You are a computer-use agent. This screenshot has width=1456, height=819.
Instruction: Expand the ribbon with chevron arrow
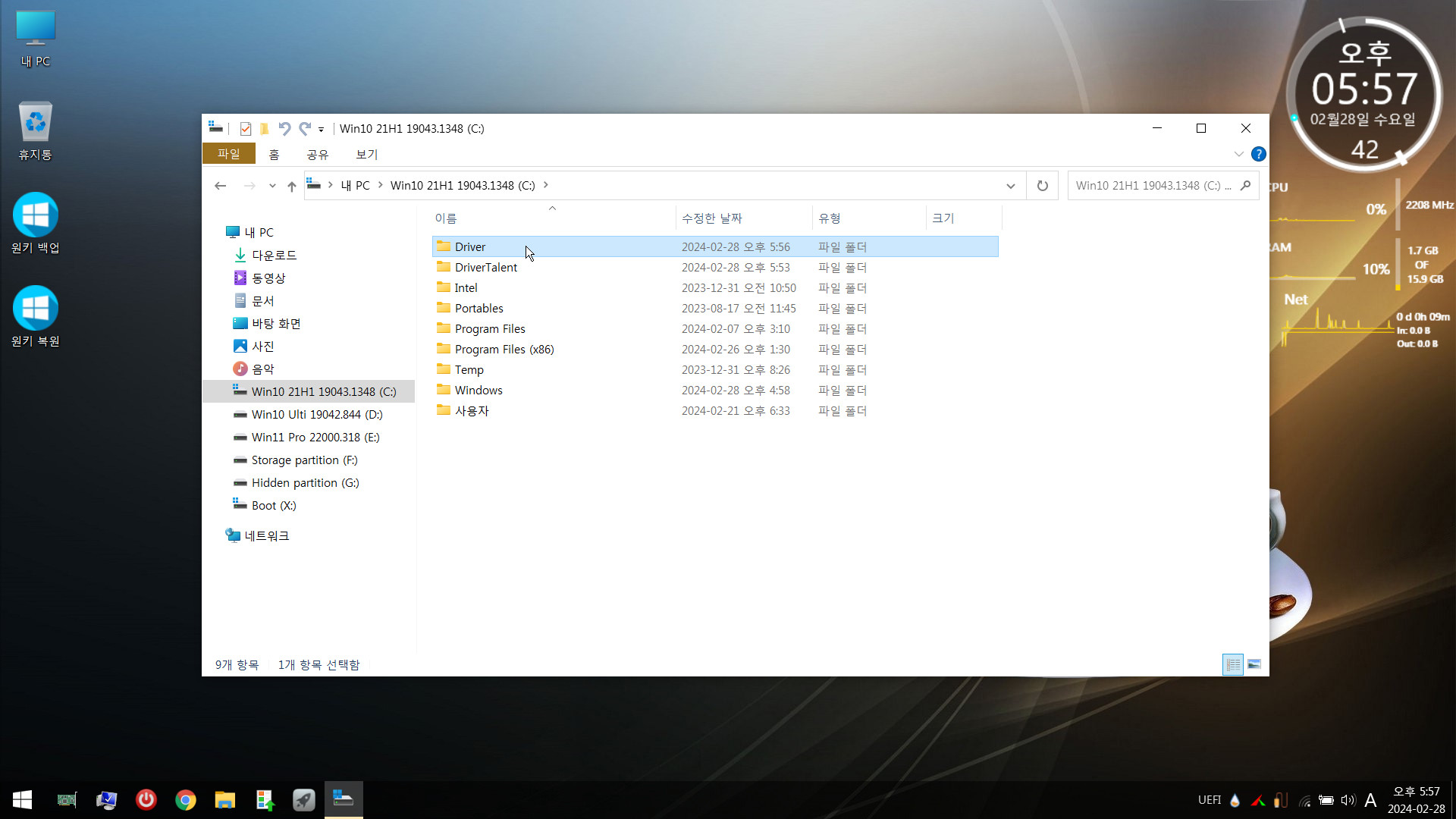coord(1238,154)
